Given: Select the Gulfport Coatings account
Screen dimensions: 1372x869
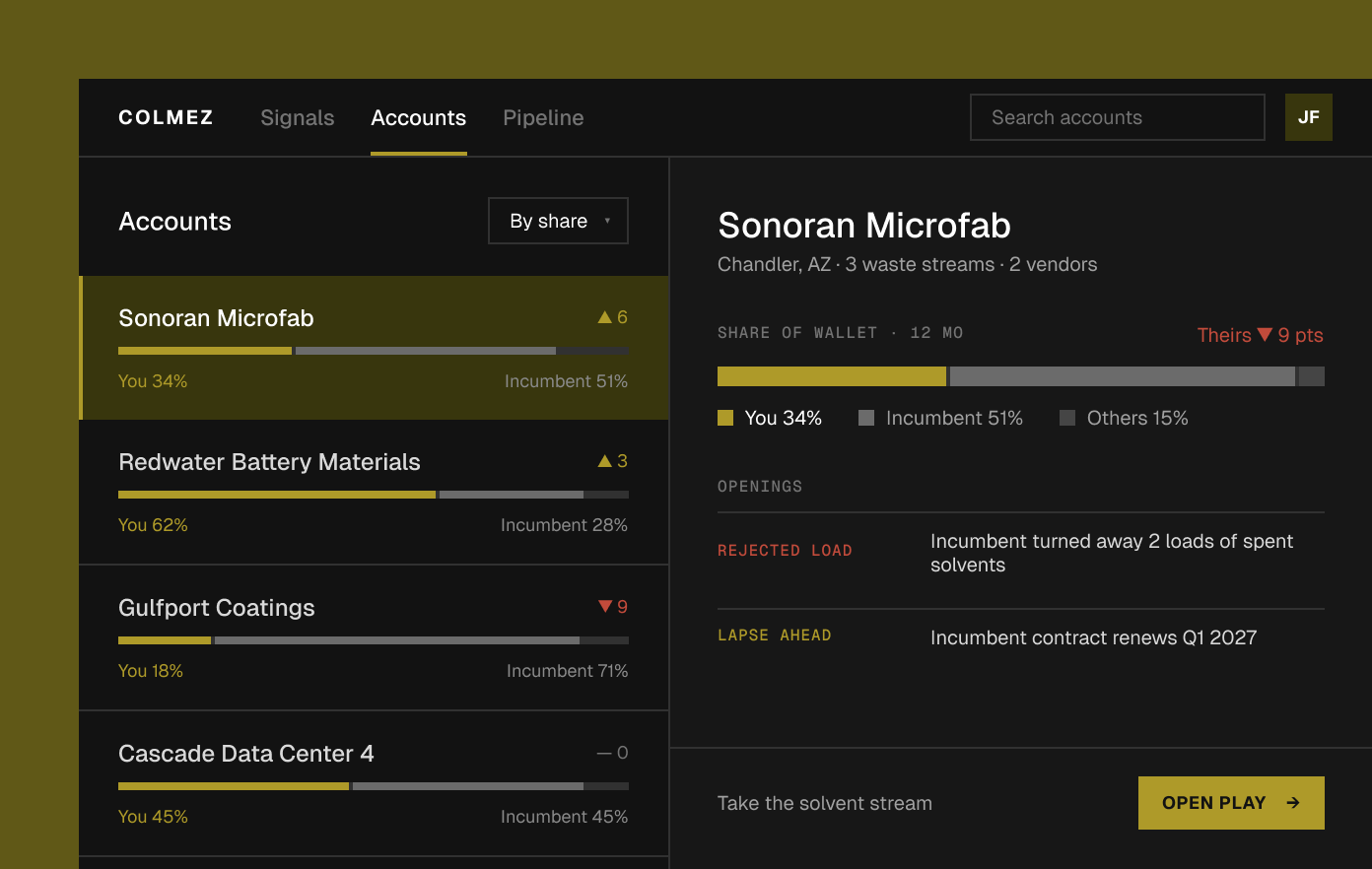Looking at the screenshot, I should click(375, 638).
